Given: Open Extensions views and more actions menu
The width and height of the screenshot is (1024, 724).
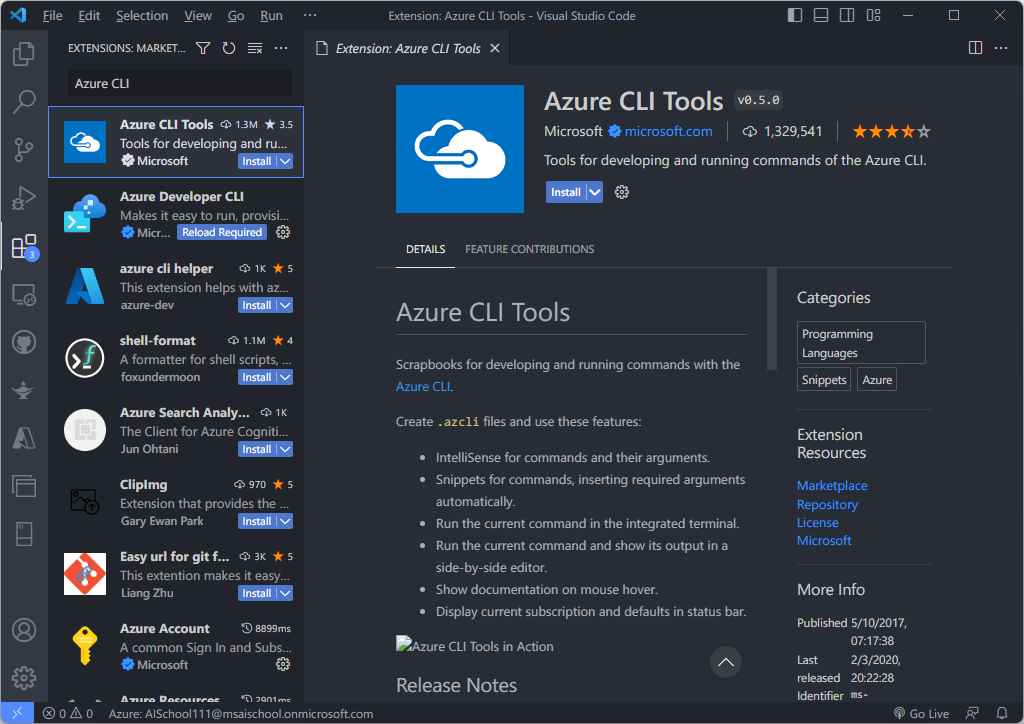Looking at the screenshot, I should pos(281,48).
